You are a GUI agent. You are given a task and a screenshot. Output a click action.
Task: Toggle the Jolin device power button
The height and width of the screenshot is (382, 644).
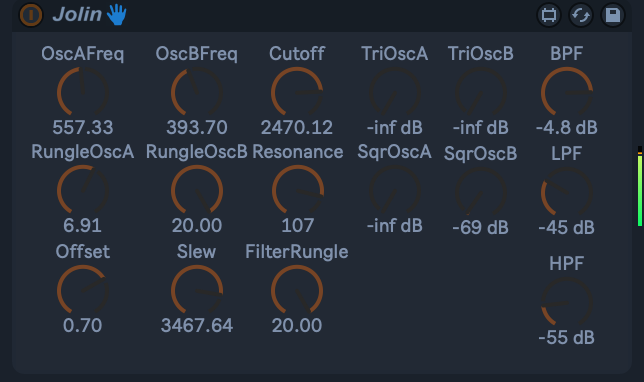coord(31,15)
